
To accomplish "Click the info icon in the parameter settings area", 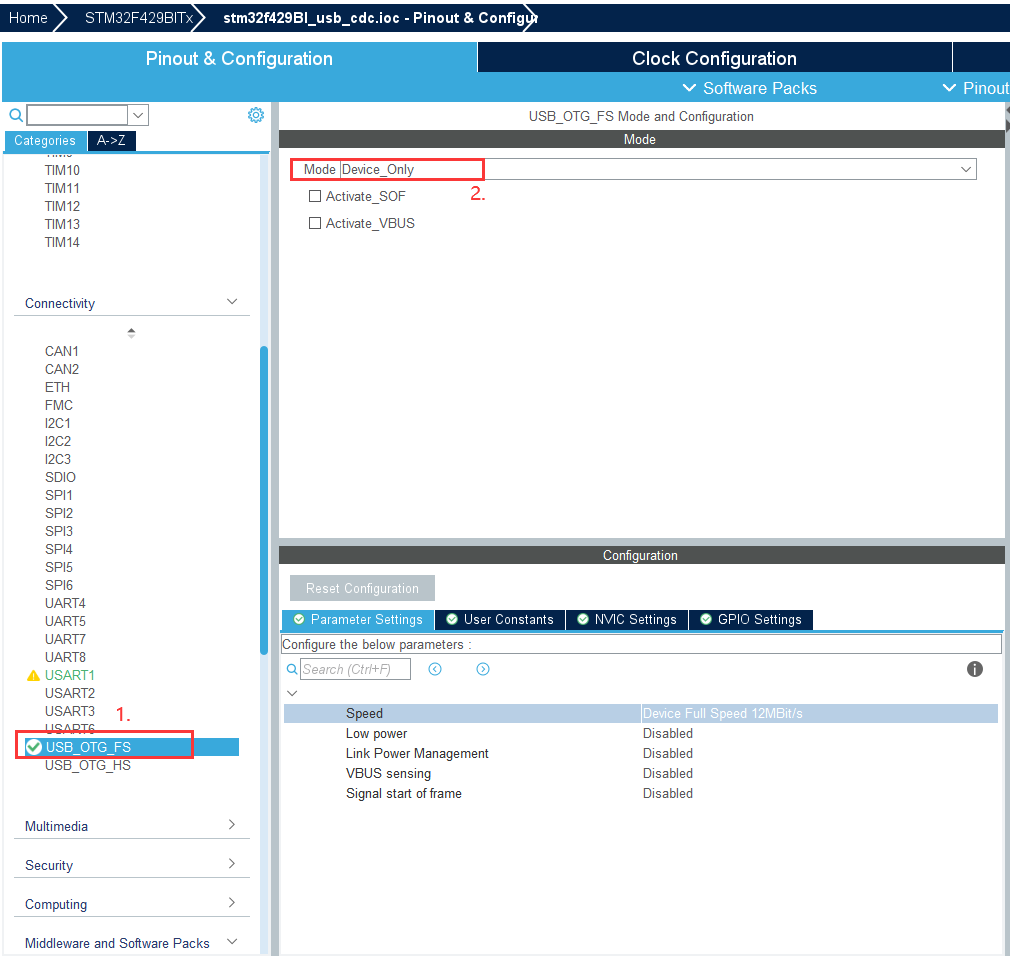I will [x=975, y=669].
